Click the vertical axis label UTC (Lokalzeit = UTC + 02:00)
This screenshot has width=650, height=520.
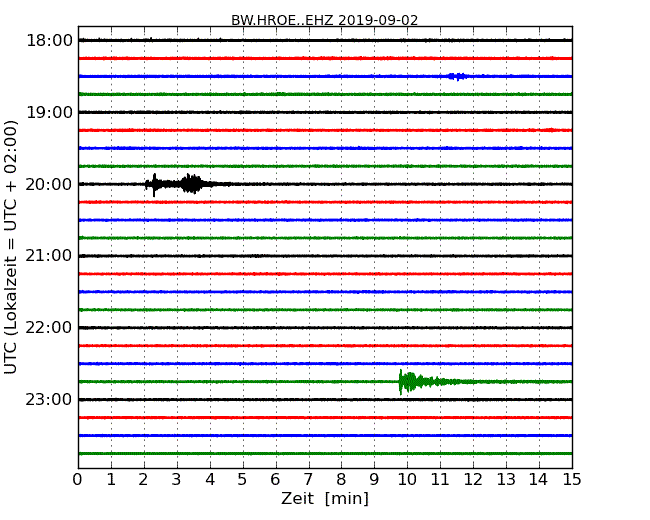[11, 247]
